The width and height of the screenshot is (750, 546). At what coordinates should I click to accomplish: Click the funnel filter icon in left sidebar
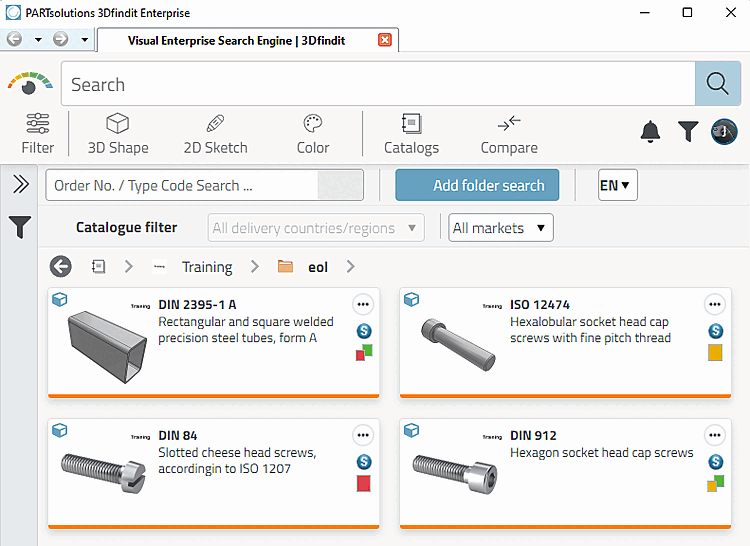pyautogui.click(x=19, y=228)
